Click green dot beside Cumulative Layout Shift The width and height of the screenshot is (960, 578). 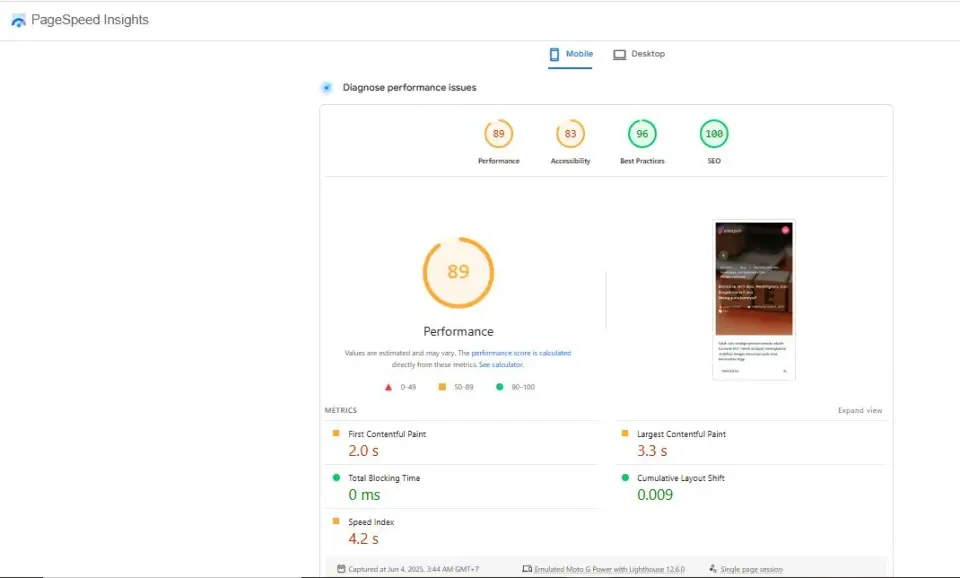pos(625,478)
